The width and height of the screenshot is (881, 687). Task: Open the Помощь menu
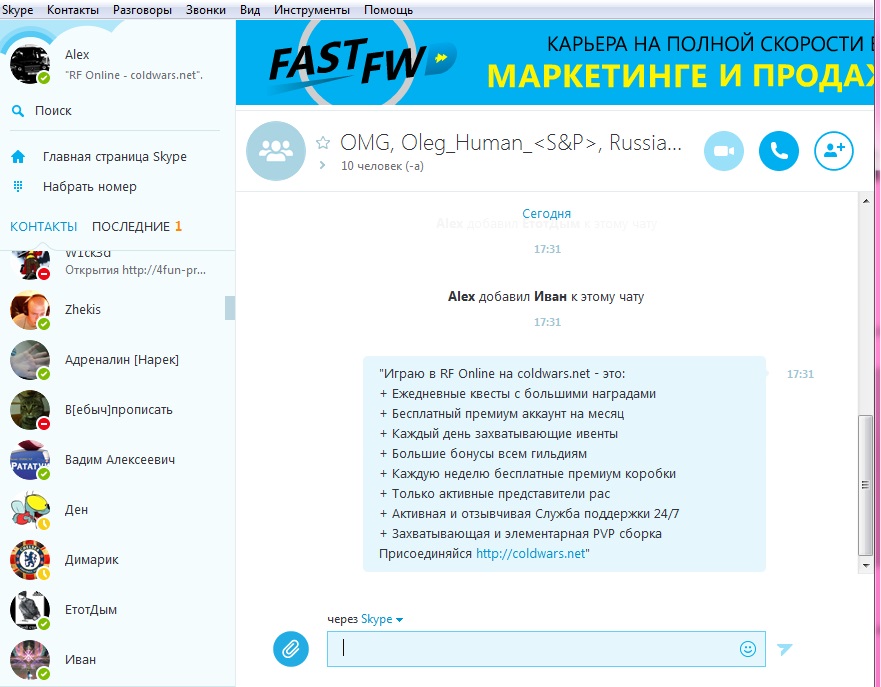click(x=388, y=10)
